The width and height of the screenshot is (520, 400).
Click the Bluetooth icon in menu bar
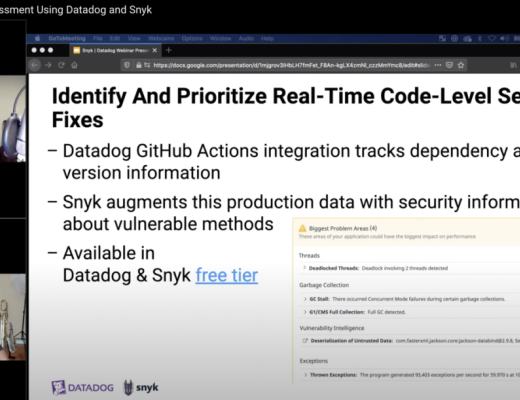coord(480,38)
